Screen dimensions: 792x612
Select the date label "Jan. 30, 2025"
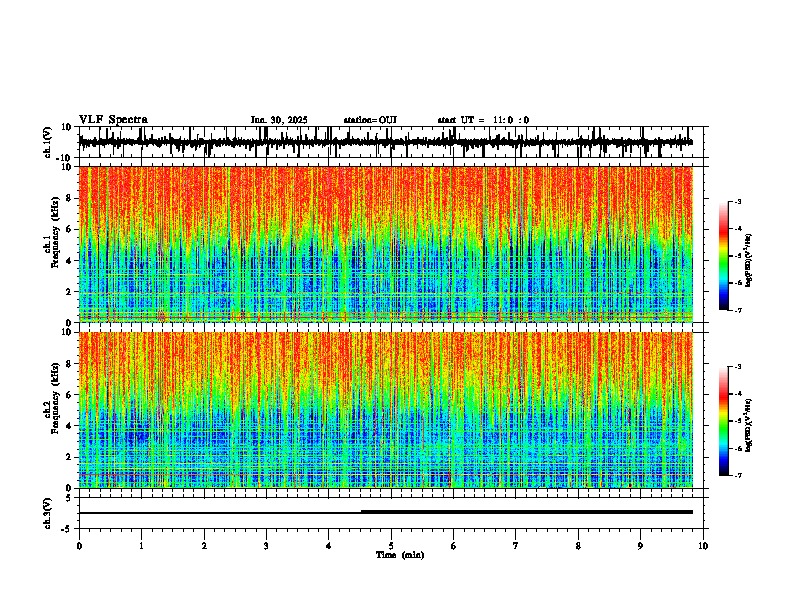(x=279, y=120)
